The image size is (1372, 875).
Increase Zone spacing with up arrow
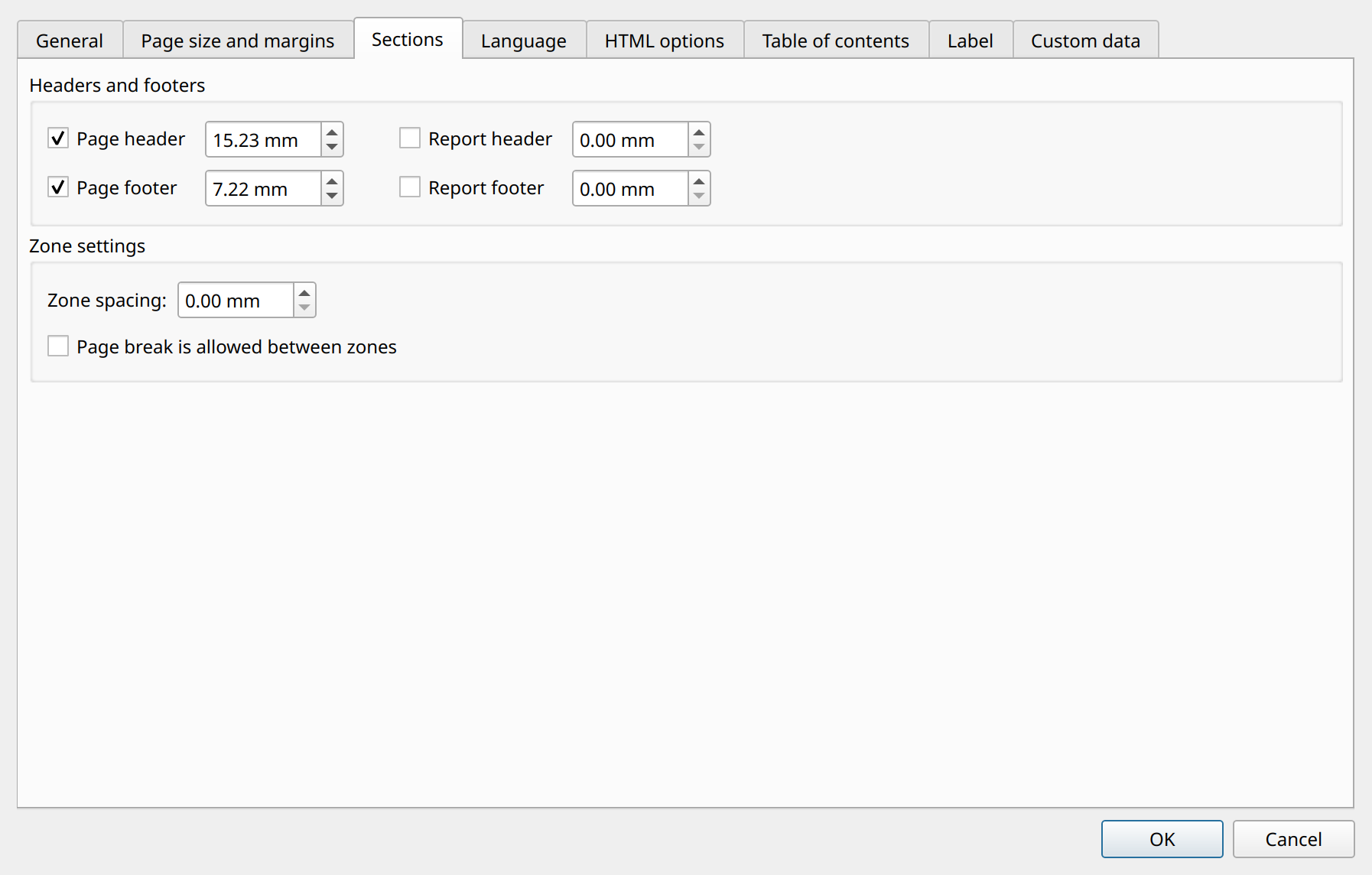pos(304,292)
